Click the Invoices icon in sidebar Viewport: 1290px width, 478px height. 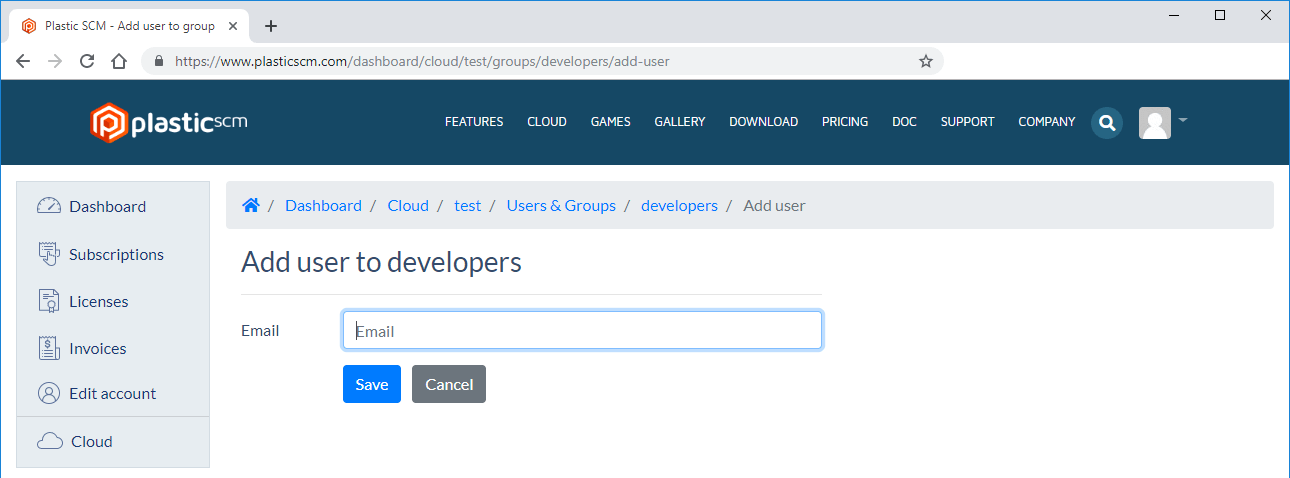coord(49,348)
